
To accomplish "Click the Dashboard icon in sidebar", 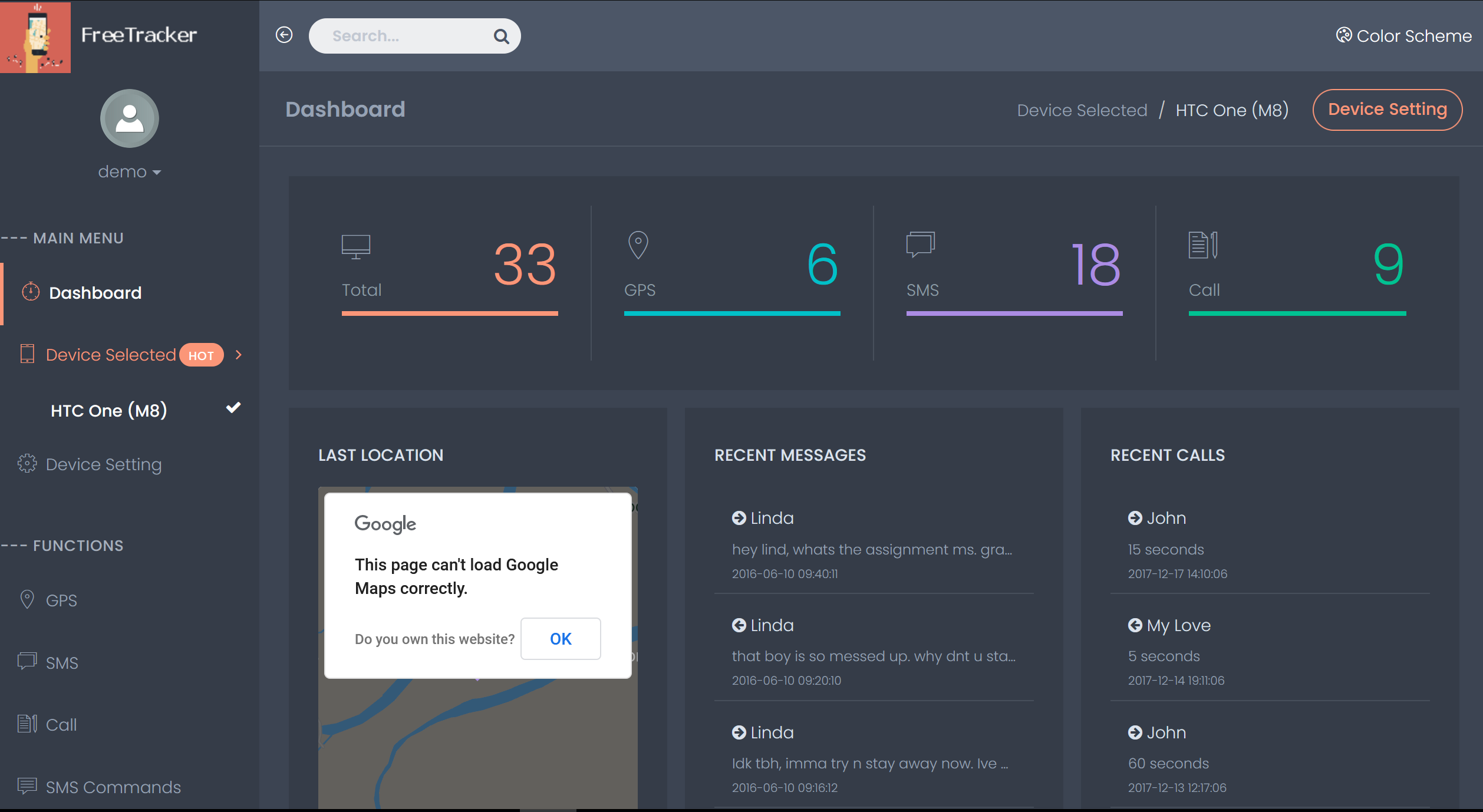I will pos(29,292).
